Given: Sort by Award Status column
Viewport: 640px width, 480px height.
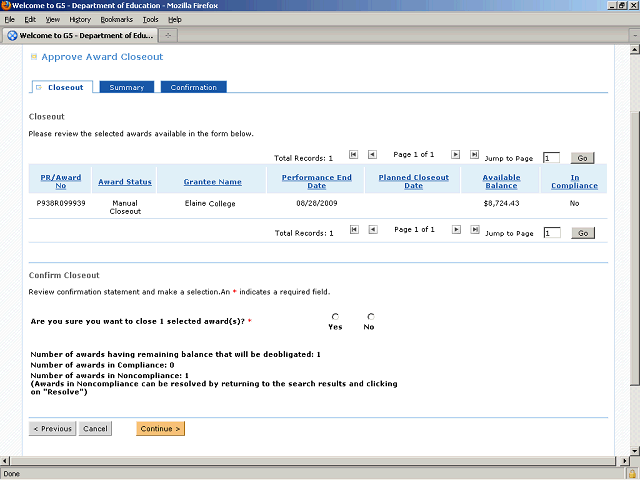Looking at the screenshot, I should click(124, 182).
